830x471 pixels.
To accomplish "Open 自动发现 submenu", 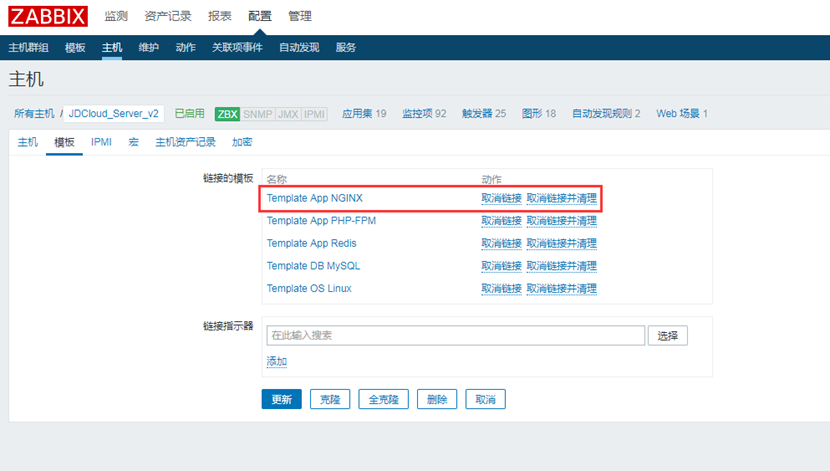I will coord(299,48).
